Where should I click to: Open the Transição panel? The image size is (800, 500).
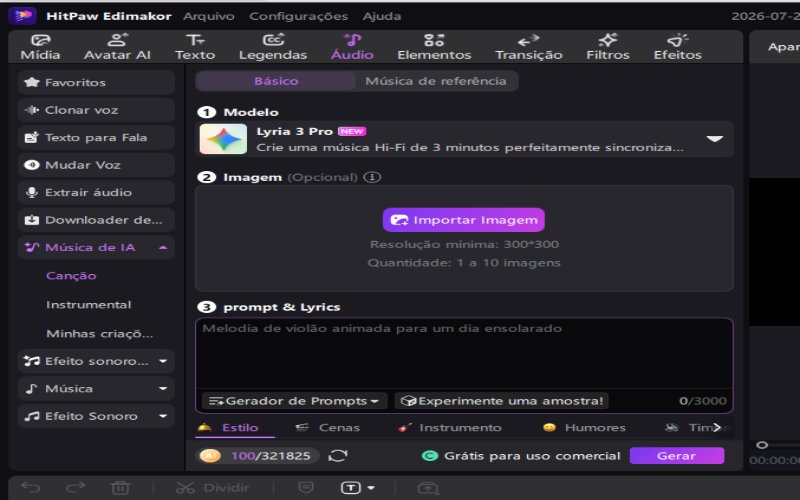pos(529,47)
